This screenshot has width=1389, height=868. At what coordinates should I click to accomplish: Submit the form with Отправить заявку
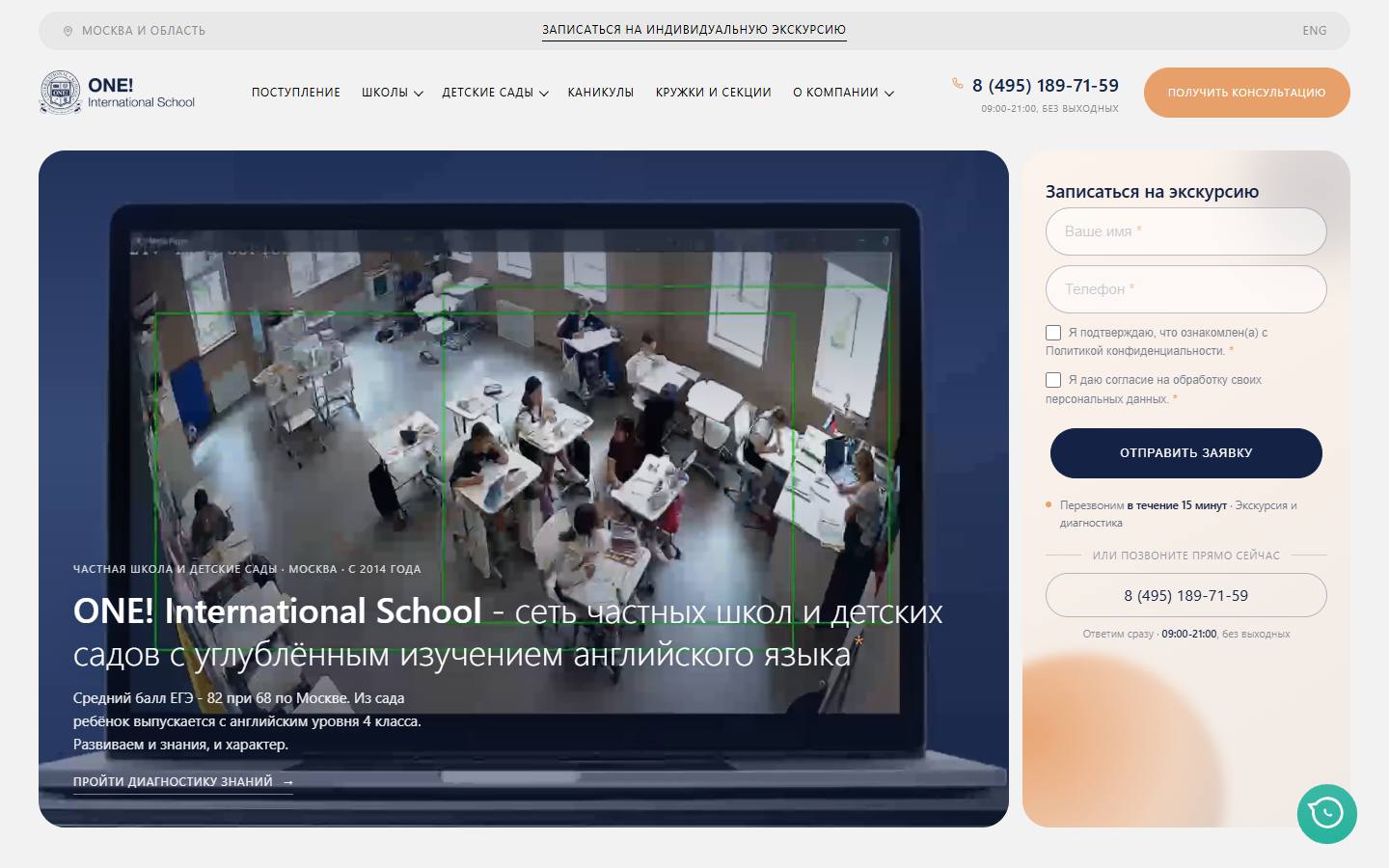(1186, 453)
